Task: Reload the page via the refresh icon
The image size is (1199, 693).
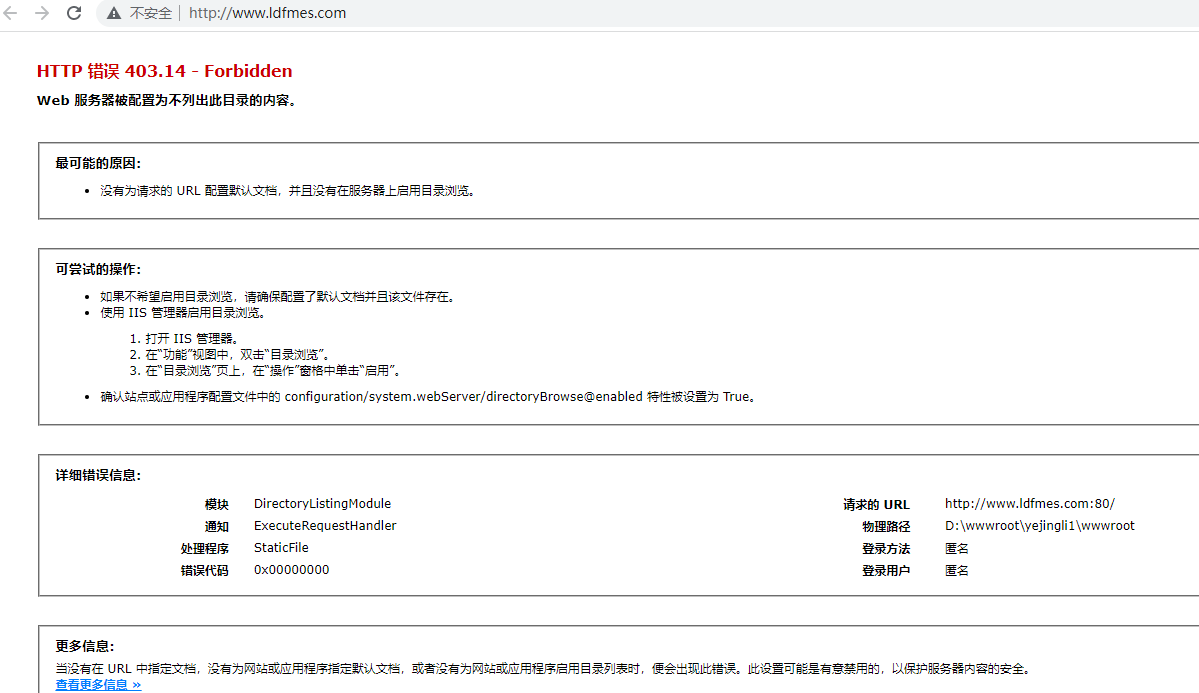Action: coord(73,13)
